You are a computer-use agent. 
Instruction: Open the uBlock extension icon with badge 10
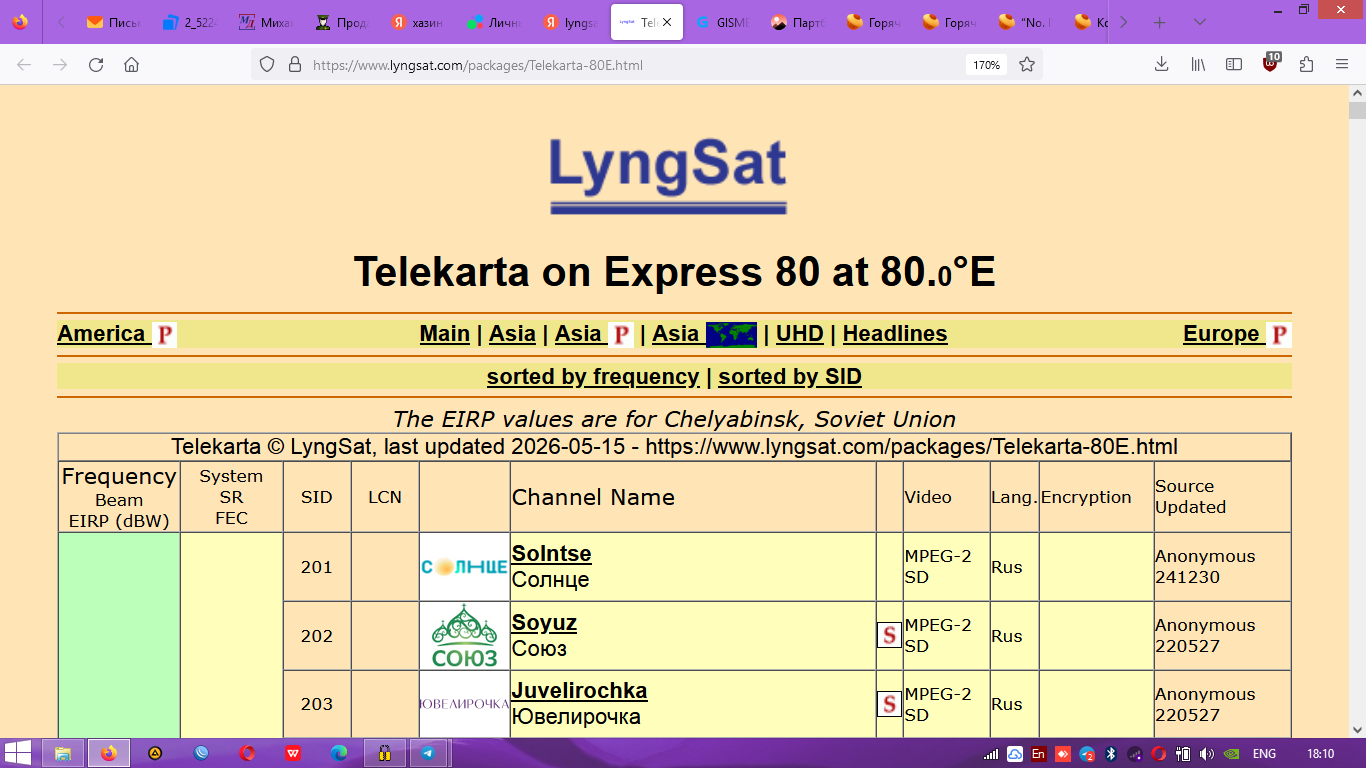click(x=1271, y=63)
